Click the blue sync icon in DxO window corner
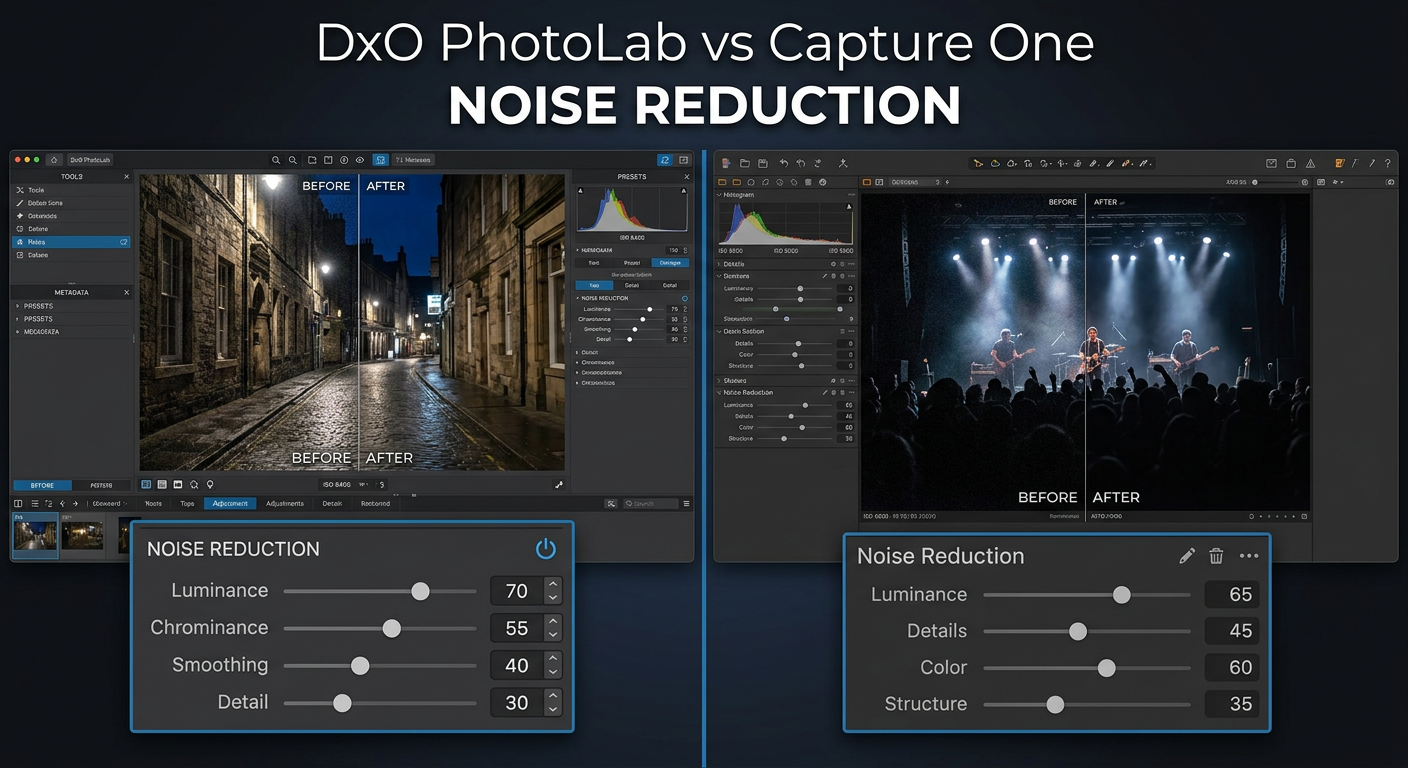 tap(665, 160)
